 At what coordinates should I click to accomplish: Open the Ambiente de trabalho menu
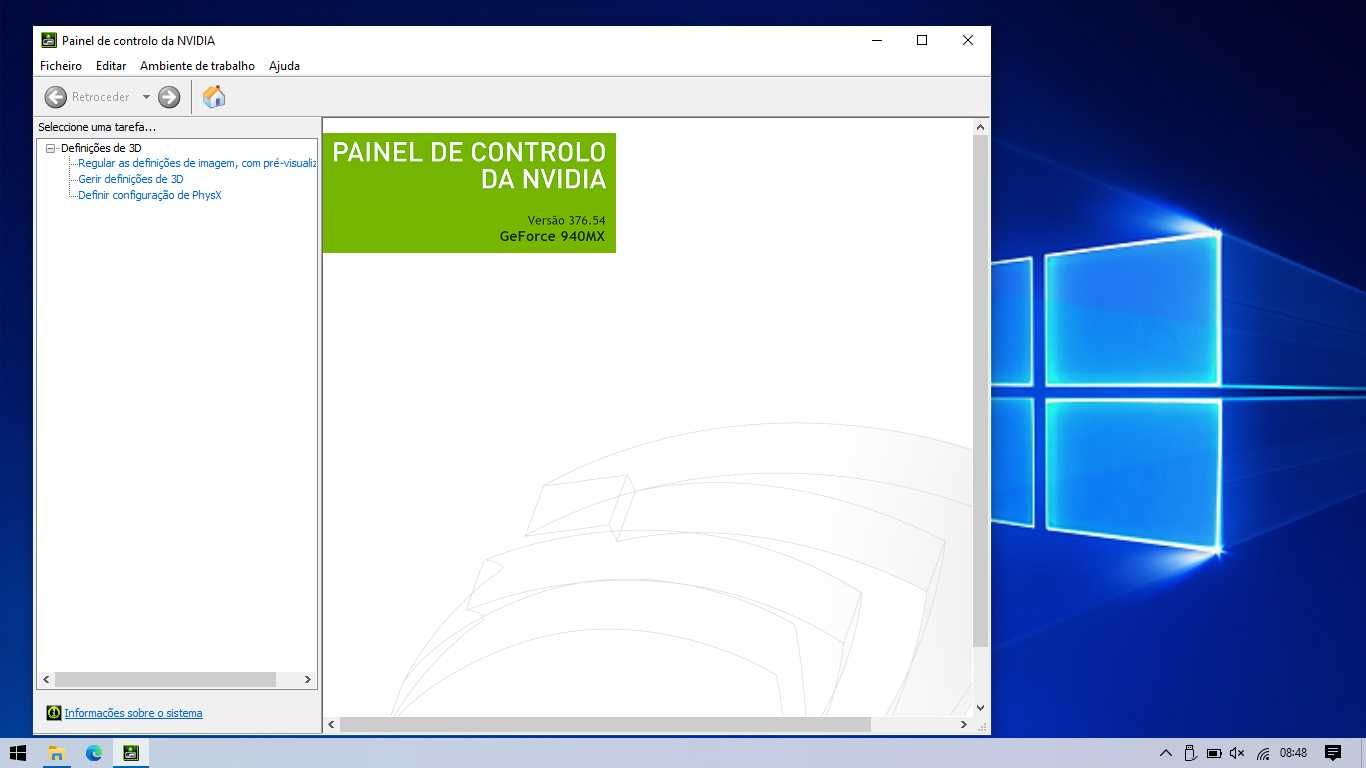click(x=197, y=66)
